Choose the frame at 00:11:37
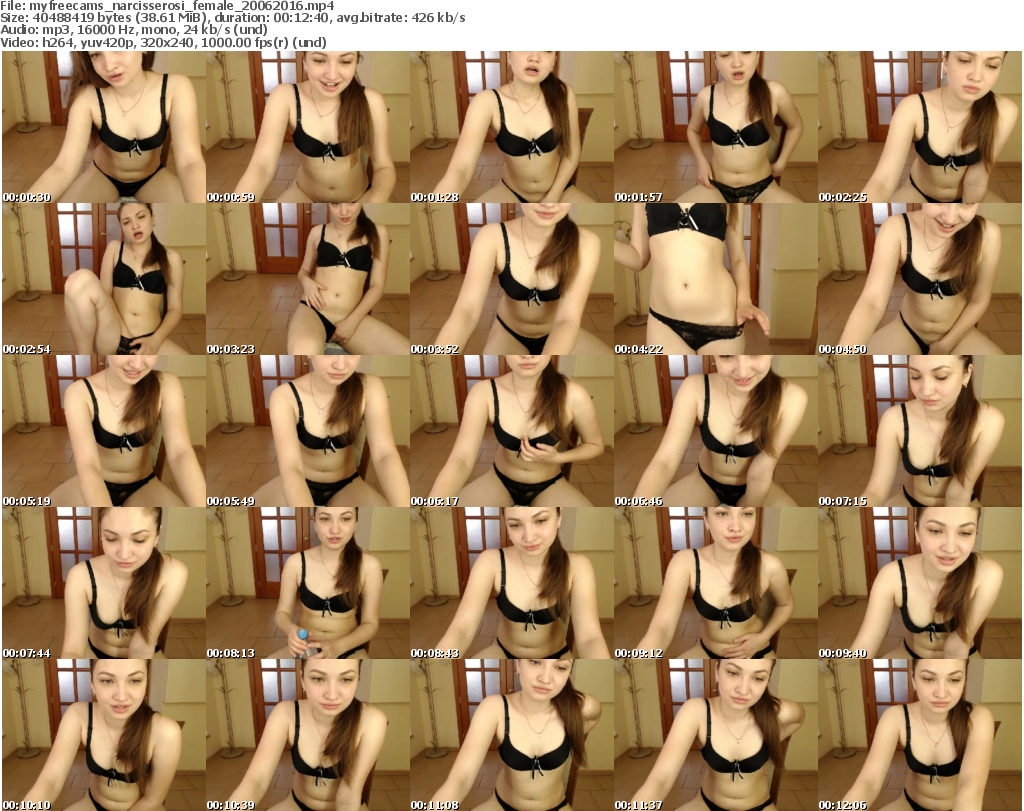Image resolution: width=1024 pixels, height=811 pixels. click(x=716, y=735)
